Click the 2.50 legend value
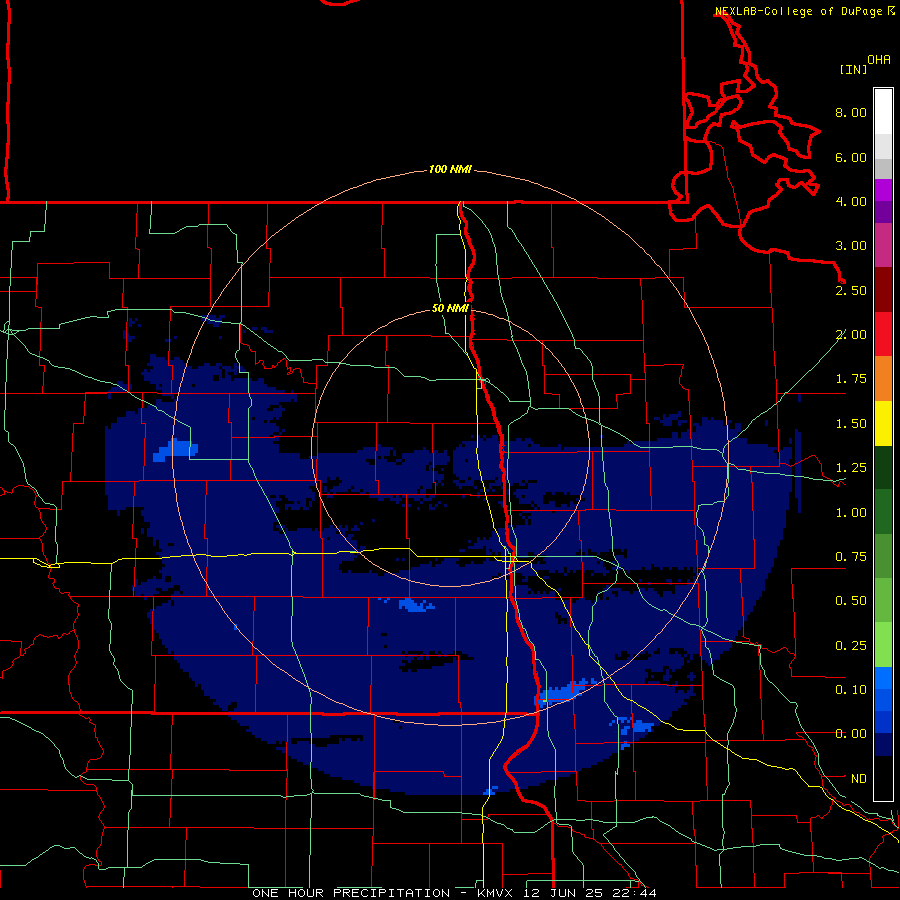The width and height of the screenshot is (900, 900). 851,290
